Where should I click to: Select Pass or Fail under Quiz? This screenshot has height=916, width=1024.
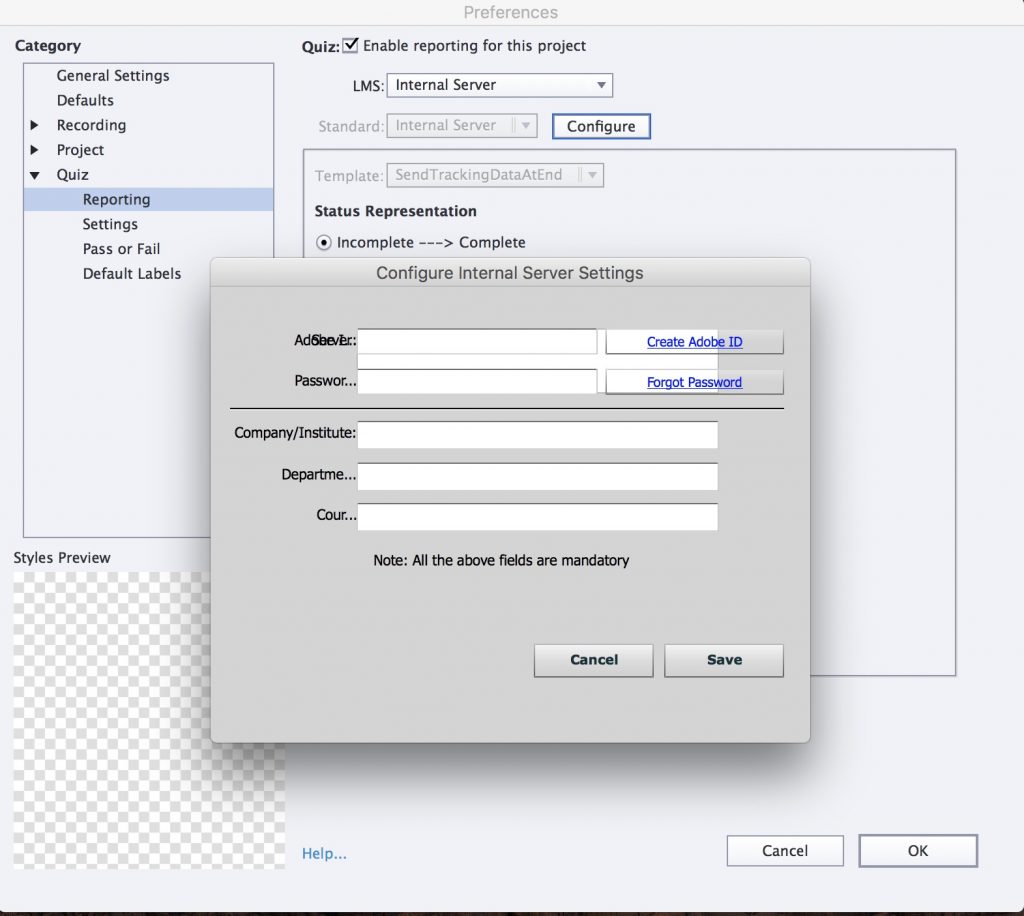click(121, 249)
